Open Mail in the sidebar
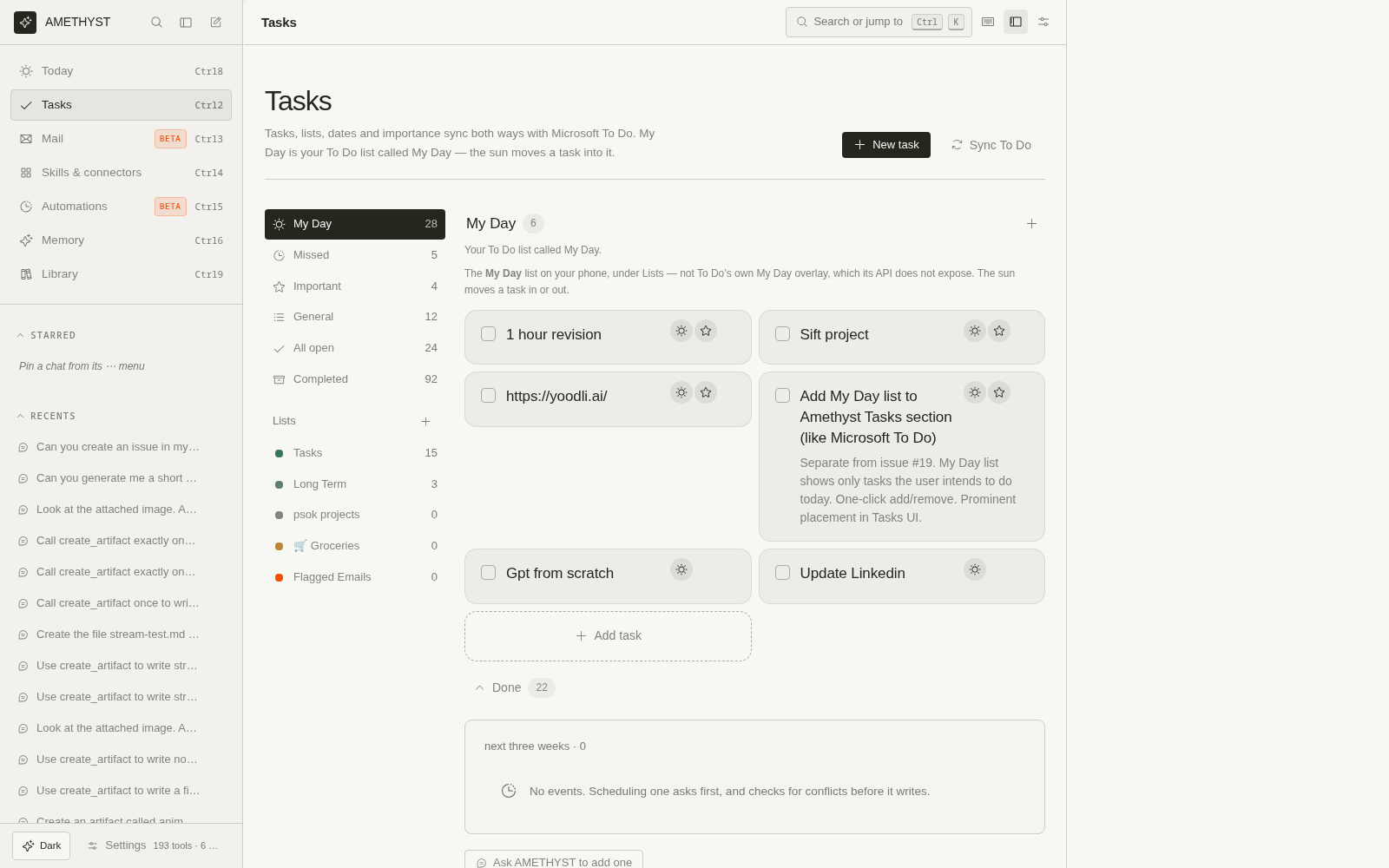Image resolution: width=1389 pixels, height=868 pixels. click(121, 139)
